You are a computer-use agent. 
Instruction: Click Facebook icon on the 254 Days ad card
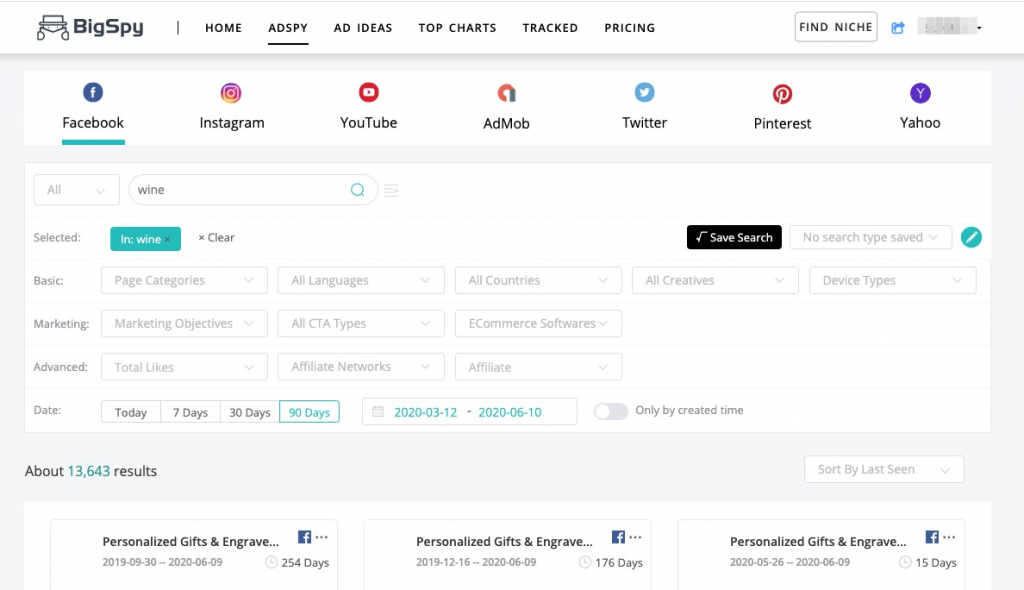tap(304, 537)
